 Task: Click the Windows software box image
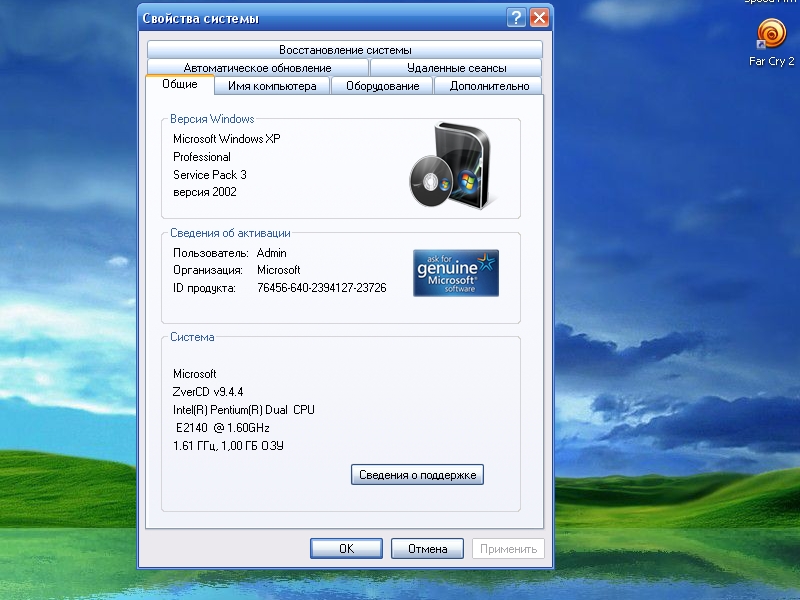[451, 165]
